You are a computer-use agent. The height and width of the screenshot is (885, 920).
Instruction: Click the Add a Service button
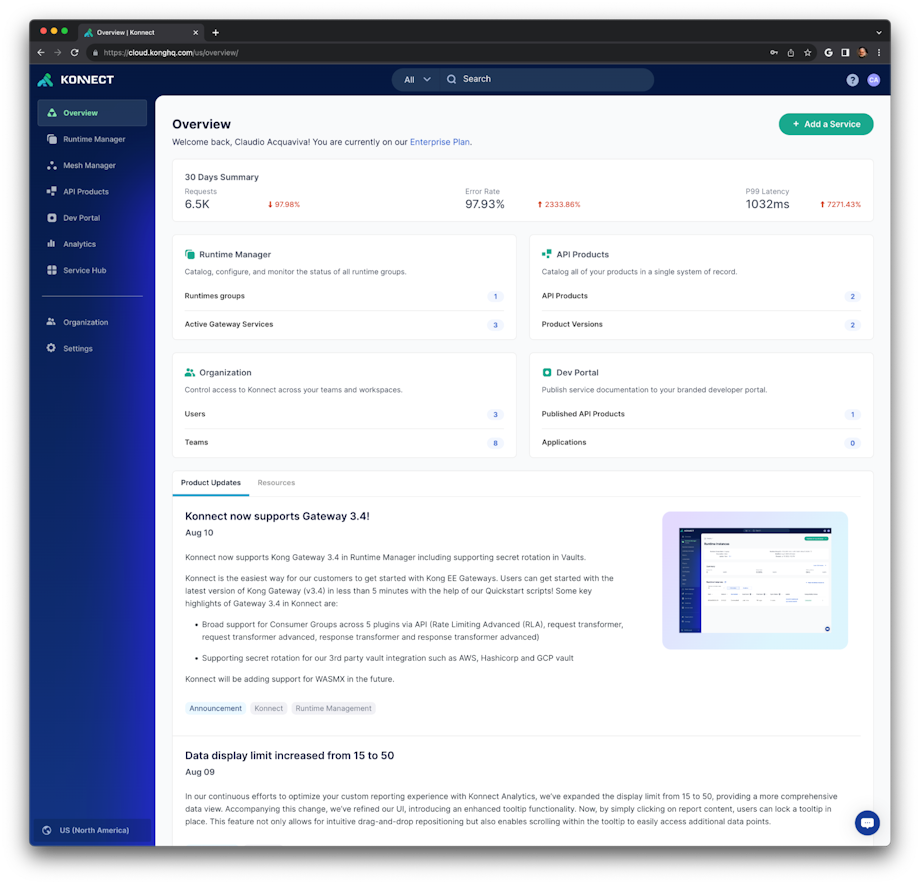pos(826,124)
